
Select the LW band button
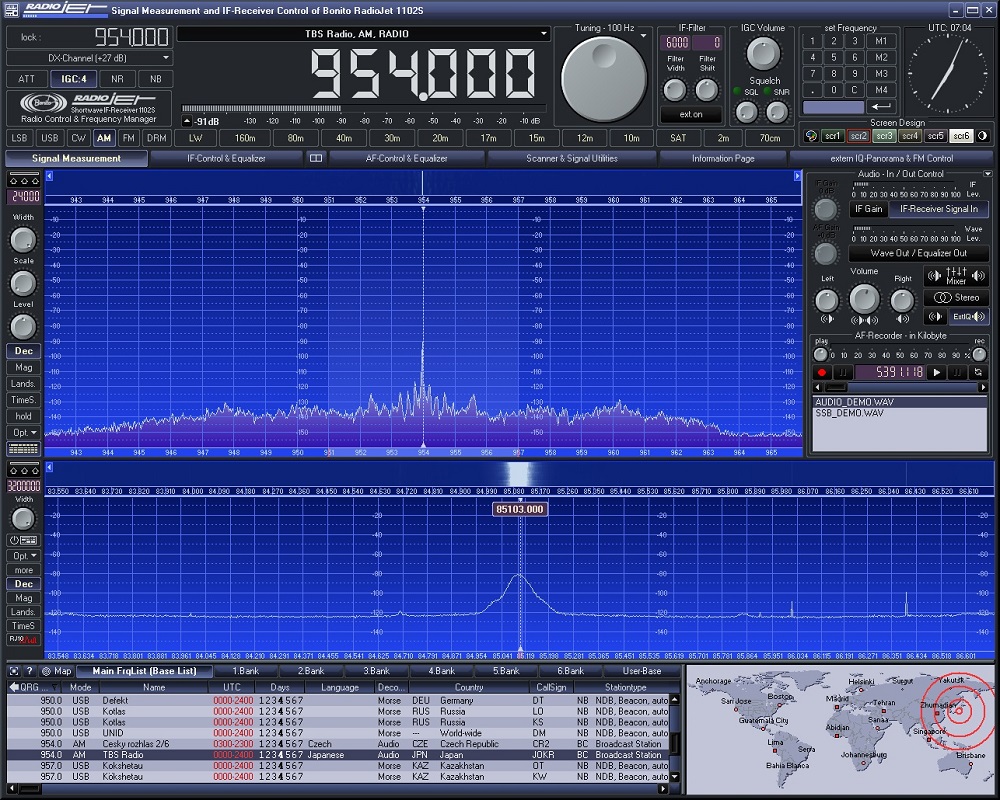pyautogui.click(x=195, y=138)
